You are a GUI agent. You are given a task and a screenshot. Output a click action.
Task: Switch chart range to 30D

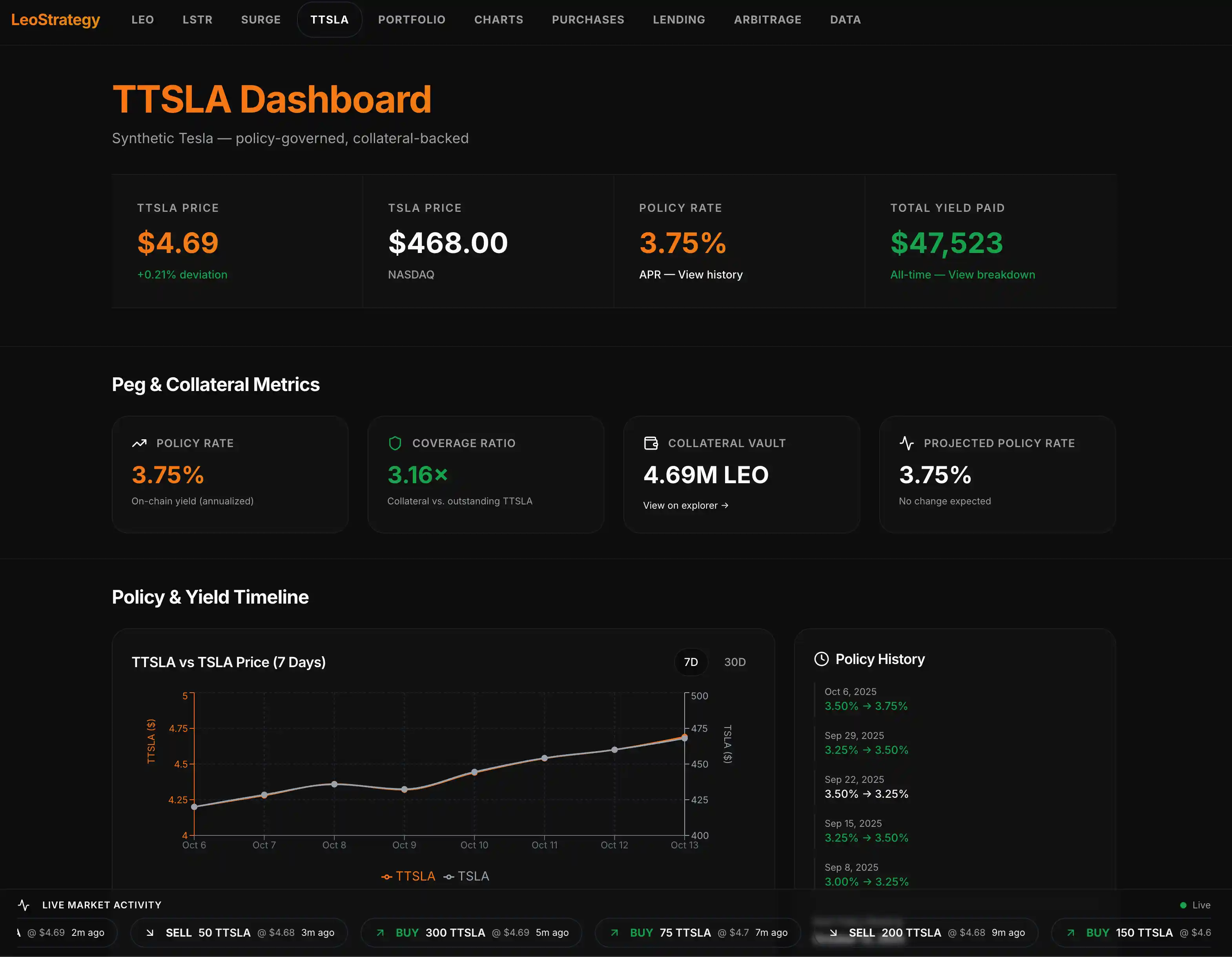pyautogui.click(x=734, y=662)
